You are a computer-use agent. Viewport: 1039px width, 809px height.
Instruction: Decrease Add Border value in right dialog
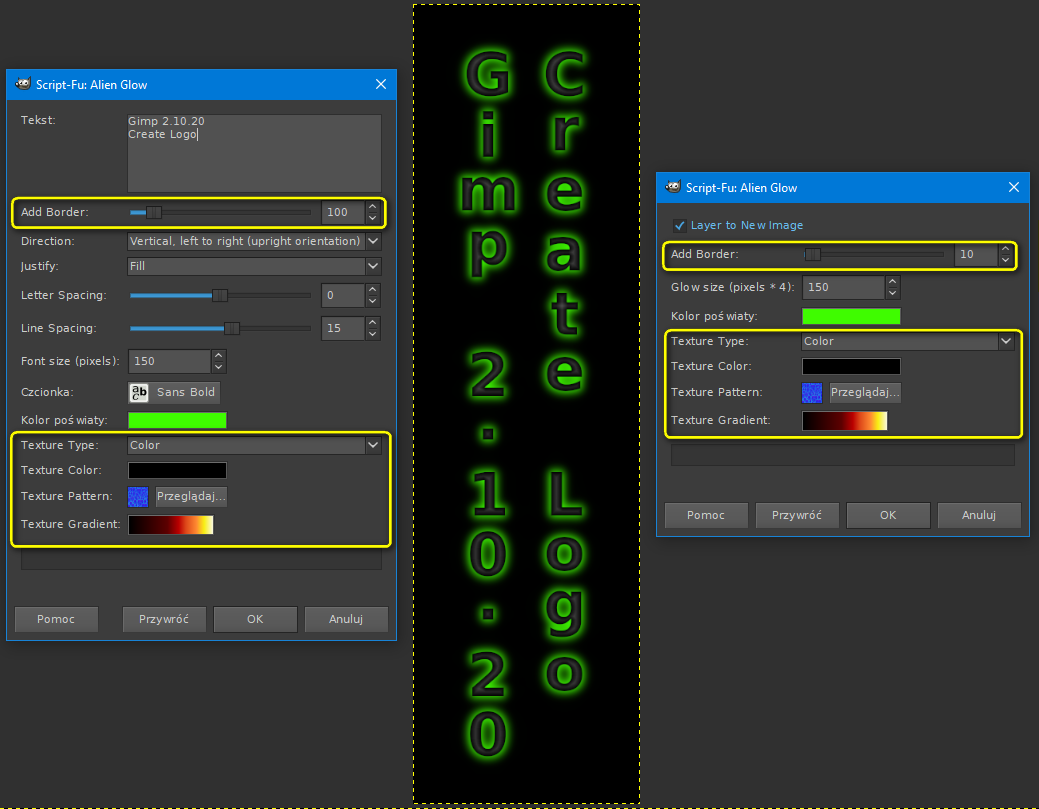1005,260
